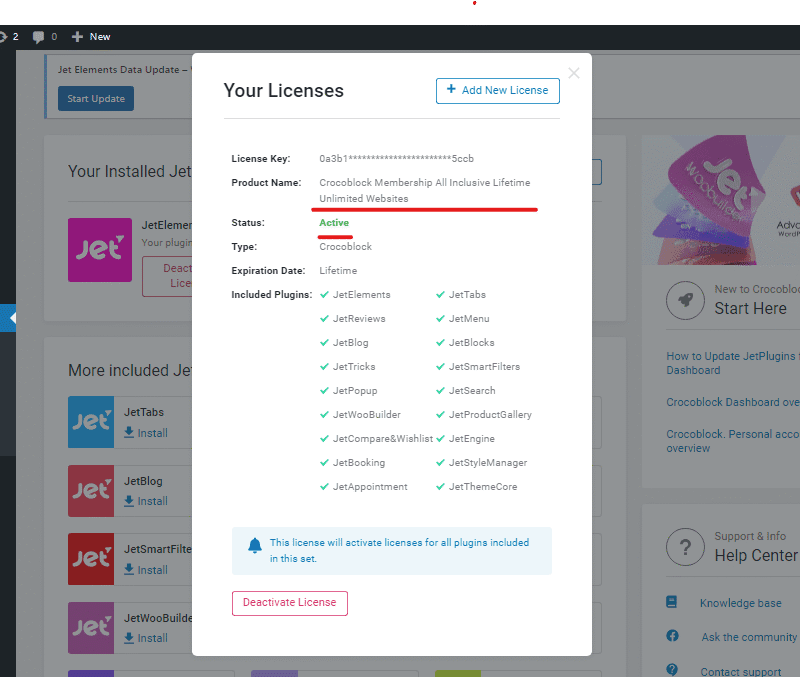Click JetProductGallery in included plugins list
The image size is (800, 677).
point(490,415)
